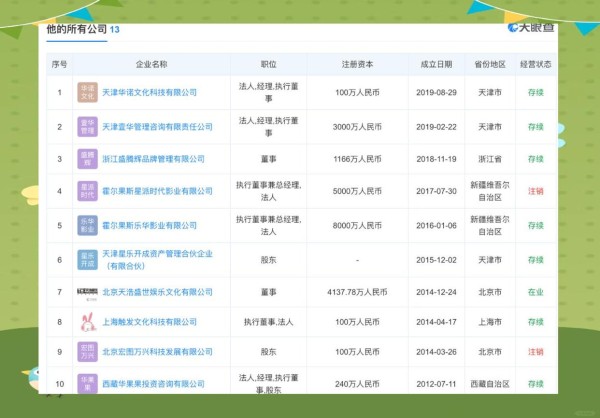
Task: Click the 成立日期 column header
Action: [x=436, y=64]
